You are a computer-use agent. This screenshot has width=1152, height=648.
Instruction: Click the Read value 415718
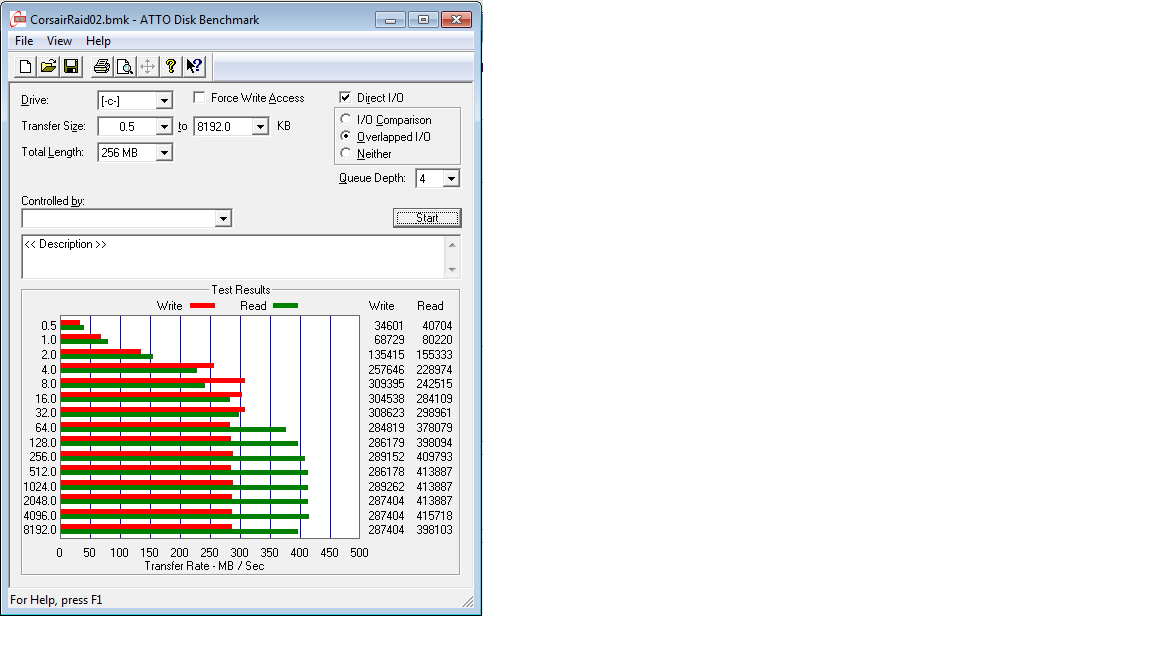[434, 516]
